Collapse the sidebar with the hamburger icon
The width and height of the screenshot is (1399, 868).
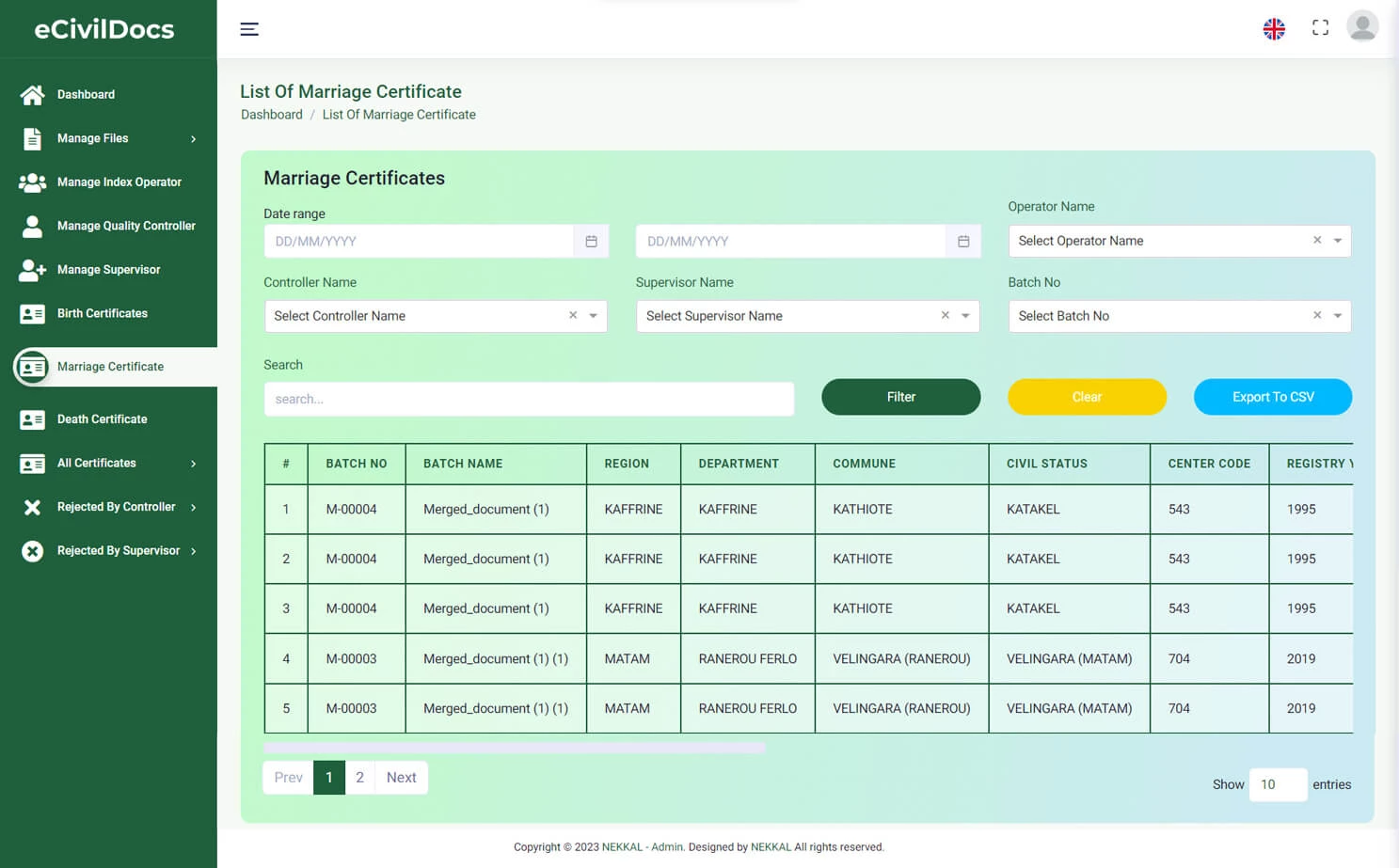pos(249,29)
